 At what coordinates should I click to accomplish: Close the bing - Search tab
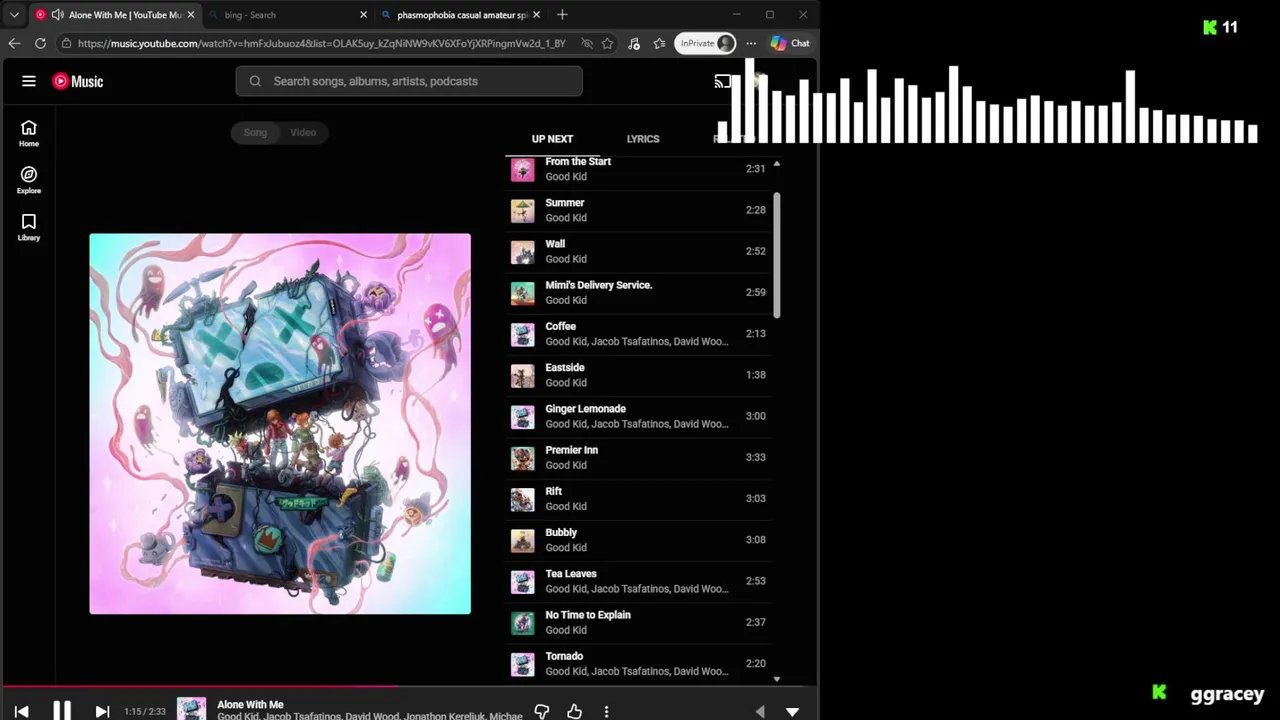pyautogui.click(x=363, y=15)
